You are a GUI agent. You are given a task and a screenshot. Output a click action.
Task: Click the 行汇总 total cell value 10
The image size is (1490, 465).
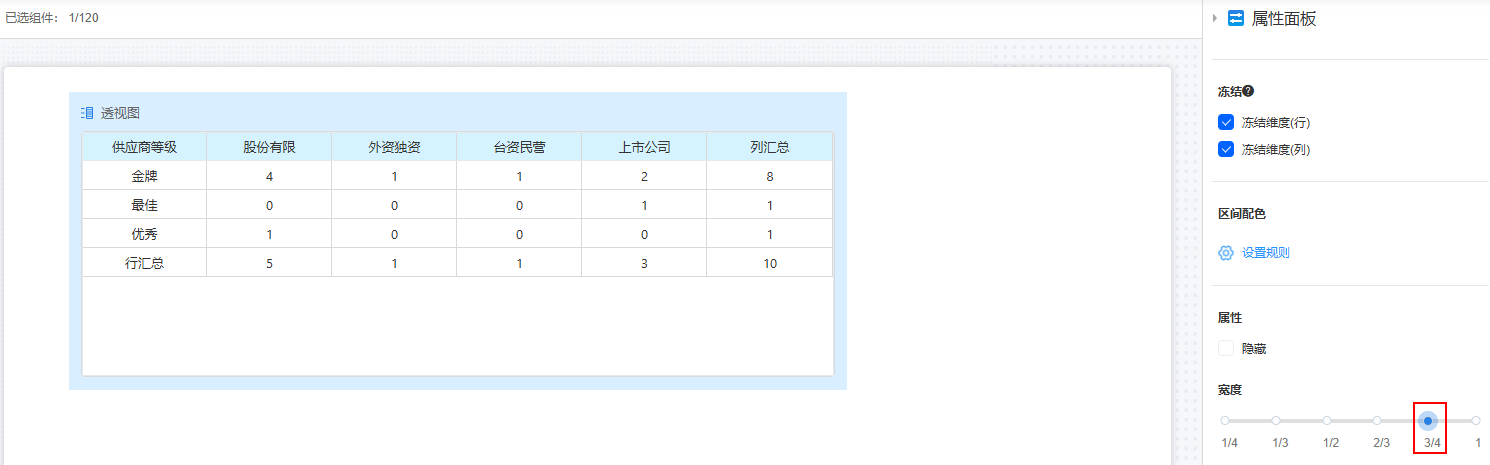click(769, 263)
